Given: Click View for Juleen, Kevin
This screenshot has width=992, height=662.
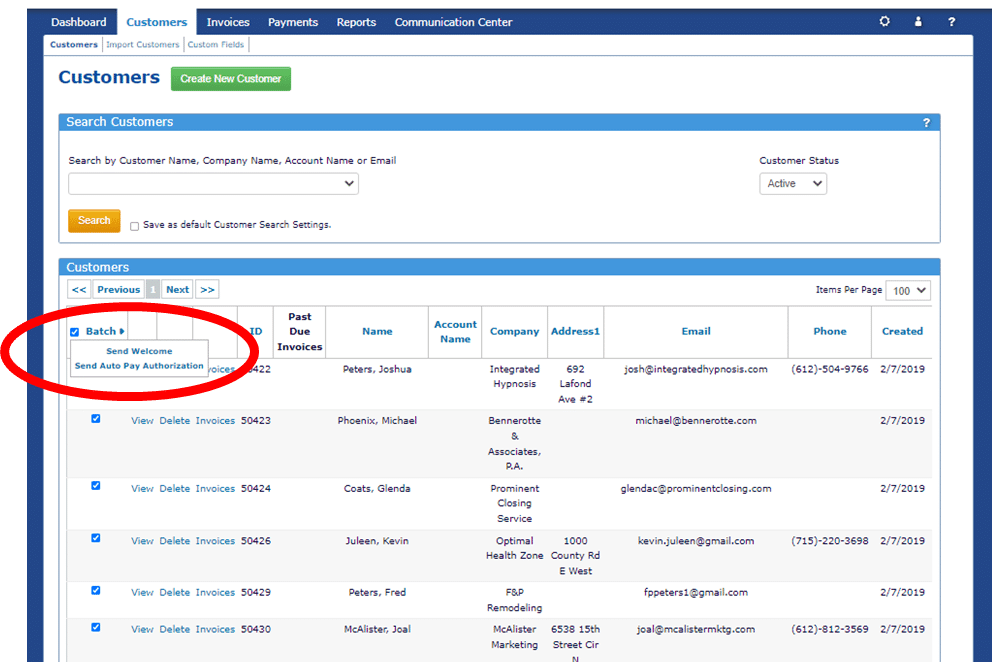Looking at the screenshot, I should 142,541.
